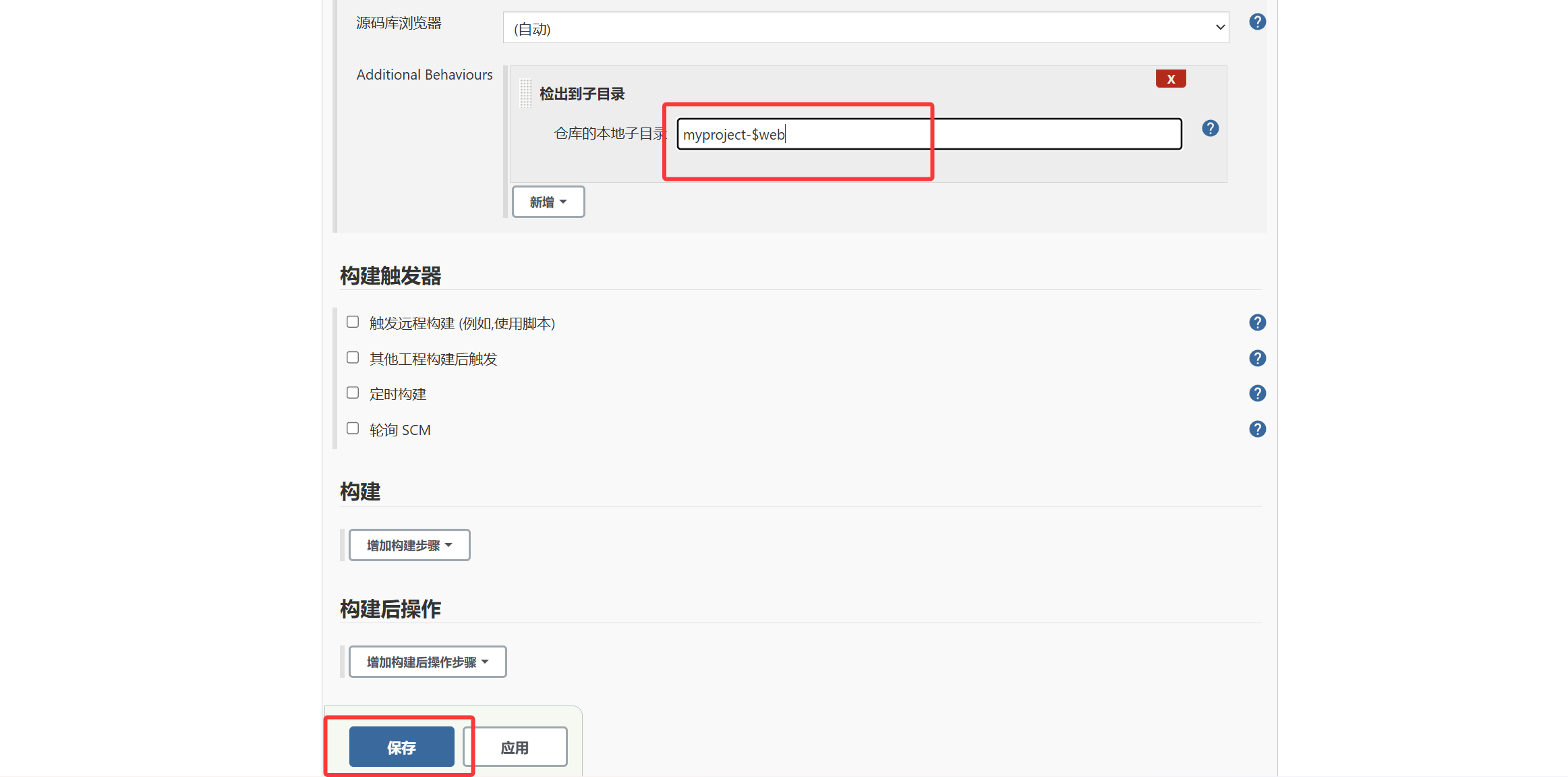Open the 增加构建后操作步骤 dropdown
The width and height of the screenshot is (1568, 777).
point(428,662)
